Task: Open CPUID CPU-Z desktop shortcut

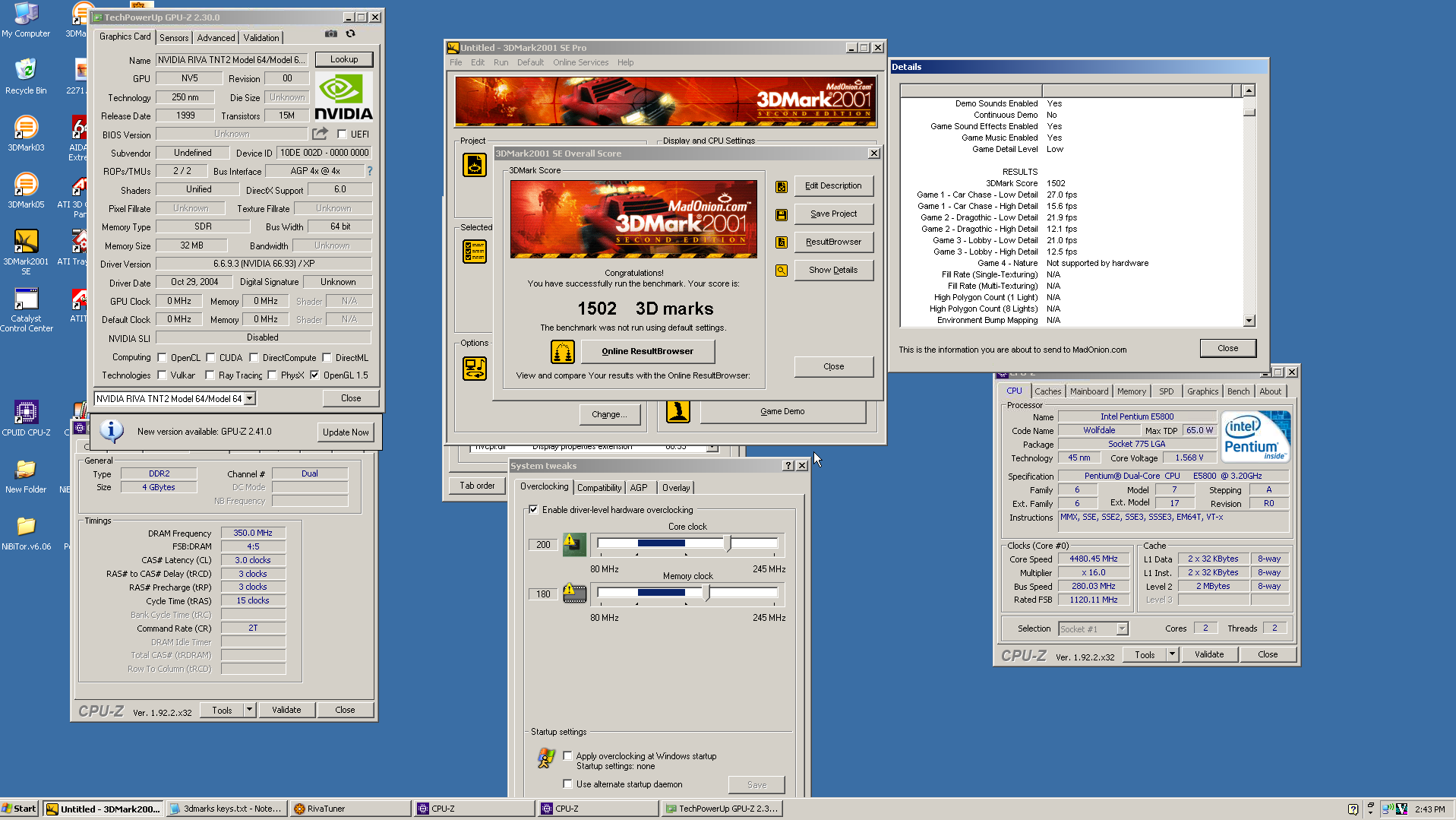Action: pyautogui.click(x=26, y=419)
